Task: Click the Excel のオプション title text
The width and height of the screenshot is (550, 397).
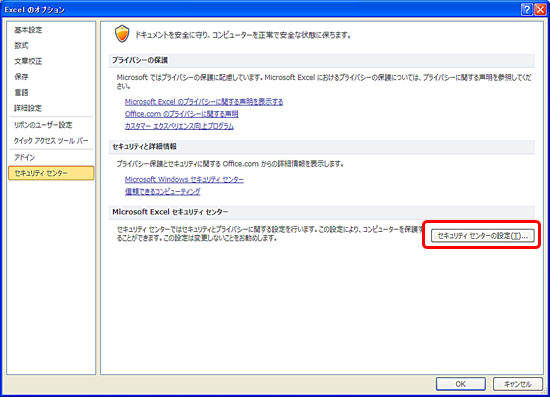Action: pos(34,10)
